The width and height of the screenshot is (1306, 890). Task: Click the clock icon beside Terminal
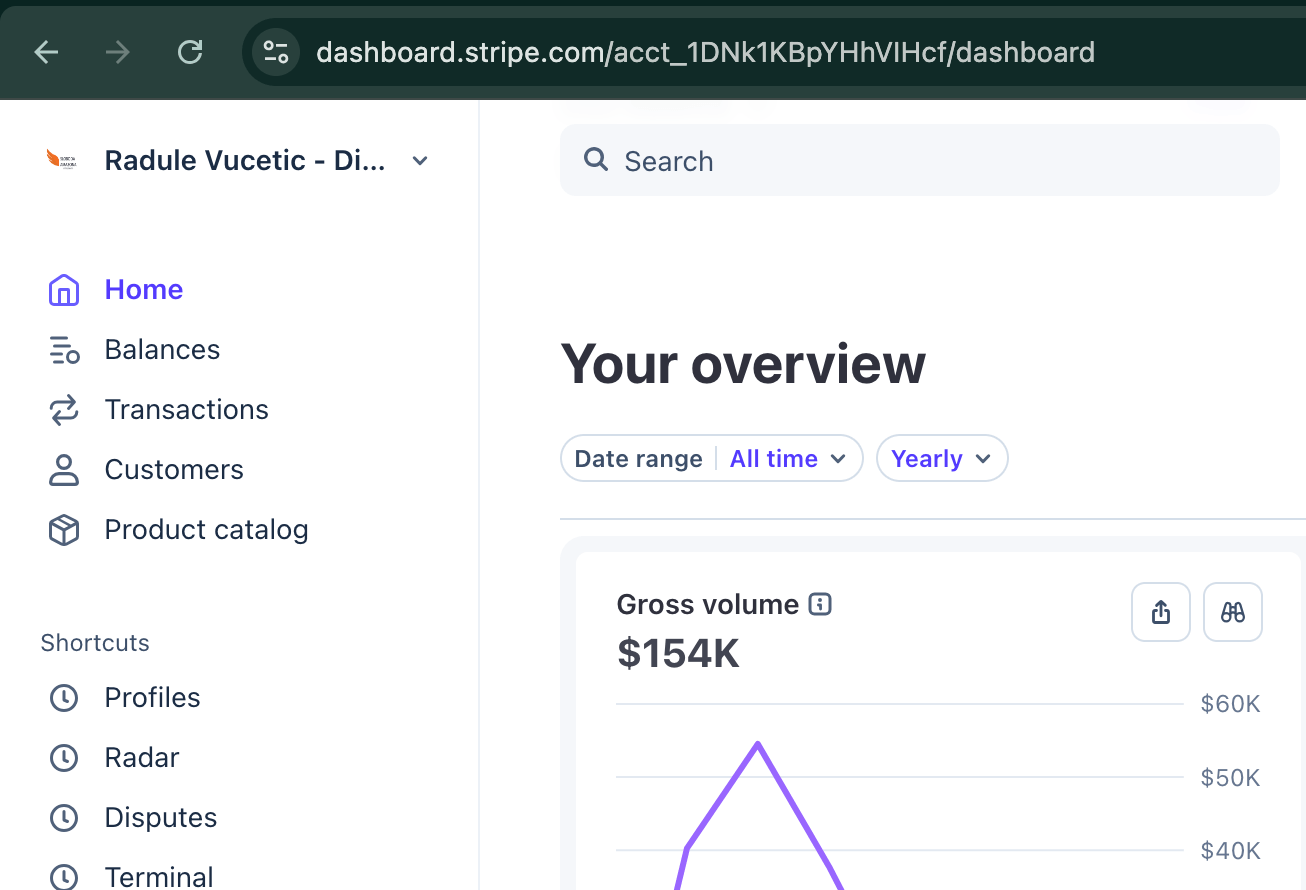click(64, 877)
